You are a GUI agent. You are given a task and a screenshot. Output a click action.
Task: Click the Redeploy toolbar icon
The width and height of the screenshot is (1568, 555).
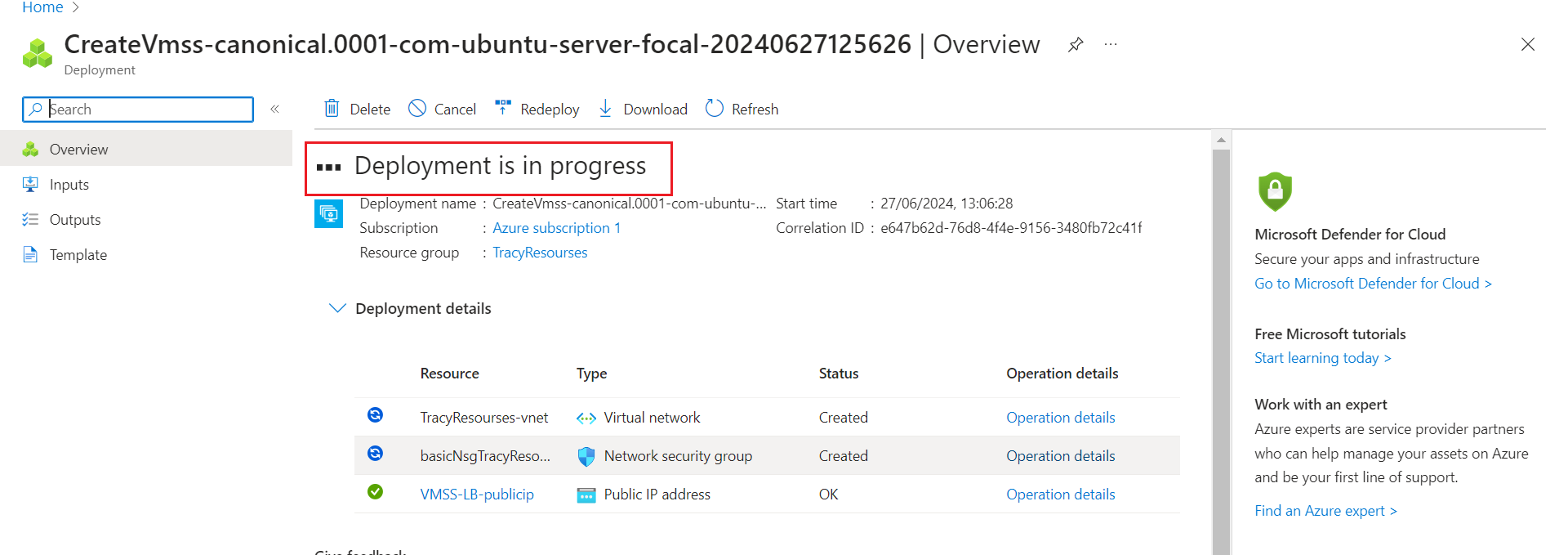[503, 108]
